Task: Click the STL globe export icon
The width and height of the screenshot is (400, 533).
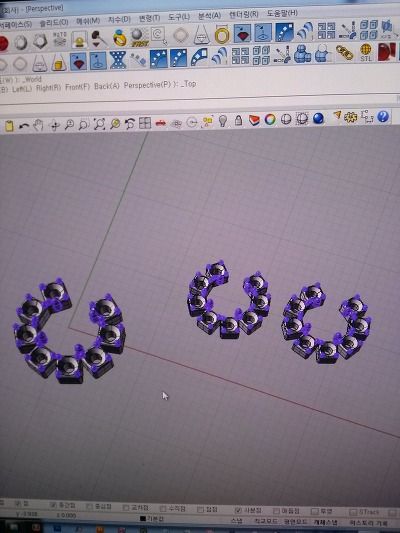Action: (x=366, y=52)
